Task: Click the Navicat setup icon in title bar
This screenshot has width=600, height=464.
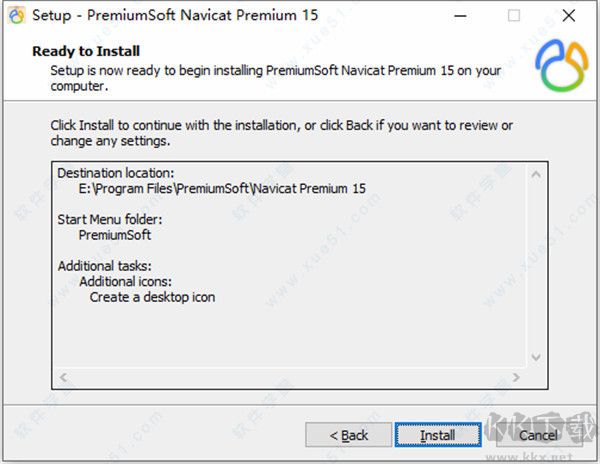Action: tap(16, 16)
